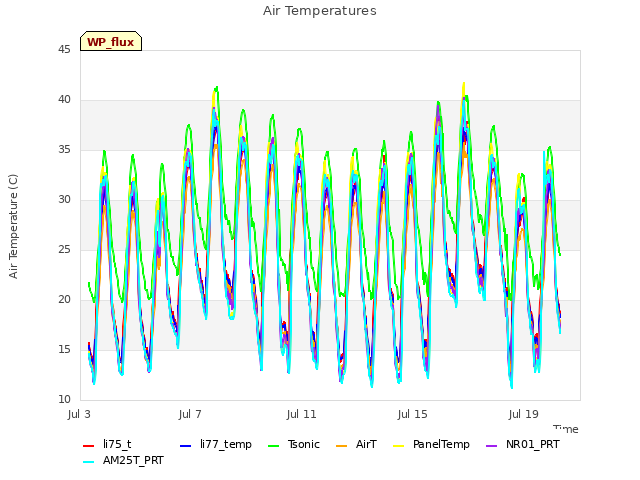Click the 35 y-axis tick label
The width and height of the screenshot is (640, 480).
point(64,150)
